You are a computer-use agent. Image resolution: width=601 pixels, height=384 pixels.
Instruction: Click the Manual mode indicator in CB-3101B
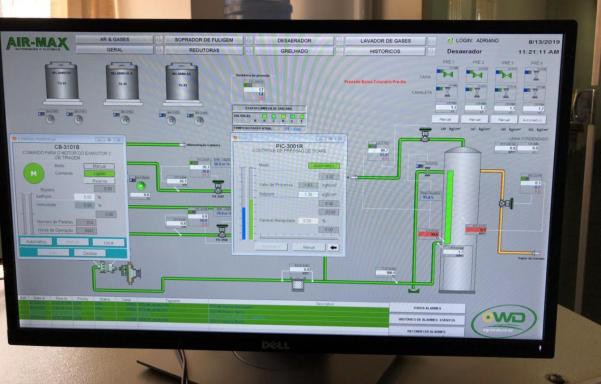[x=99, y=166]
